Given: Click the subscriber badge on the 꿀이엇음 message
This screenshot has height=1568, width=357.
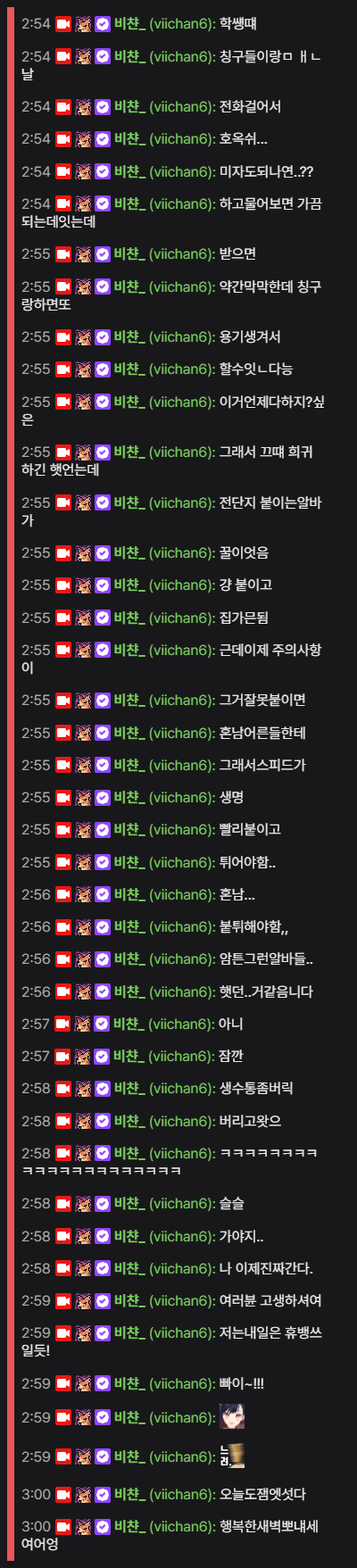Looking at the screenshot, I should pos(84,553).
